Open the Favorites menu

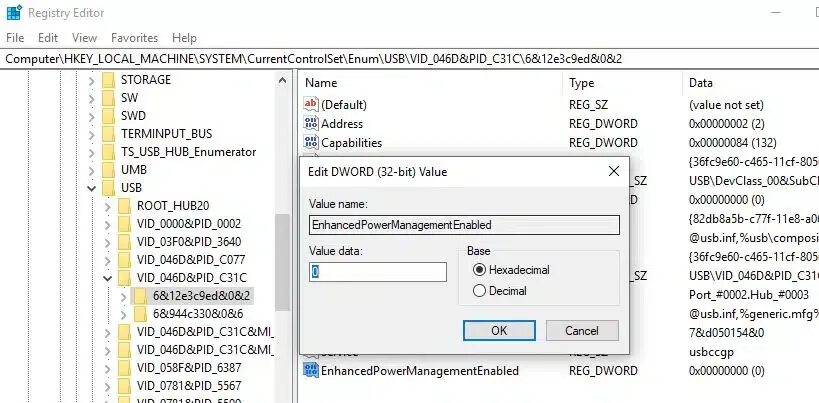click(134, 38)
